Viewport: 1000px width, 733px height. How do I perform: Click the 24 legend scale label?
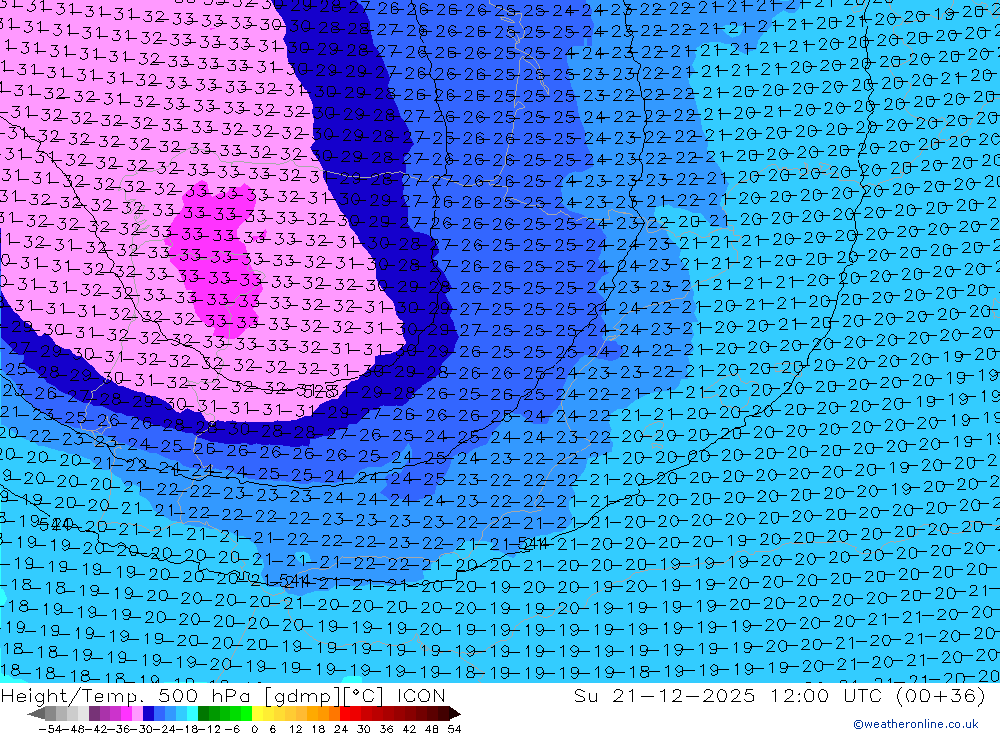click(341, 729)
